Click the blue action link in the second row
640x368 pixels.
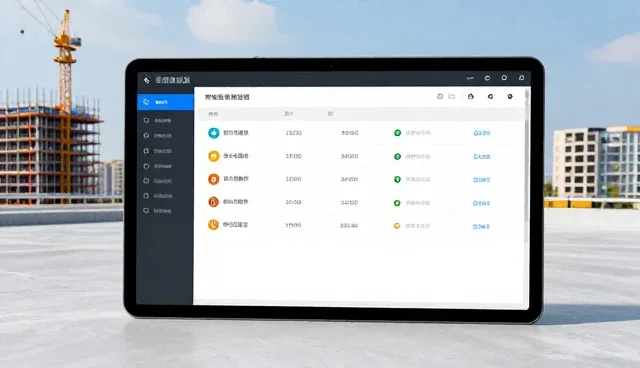(x=482, y=157)
